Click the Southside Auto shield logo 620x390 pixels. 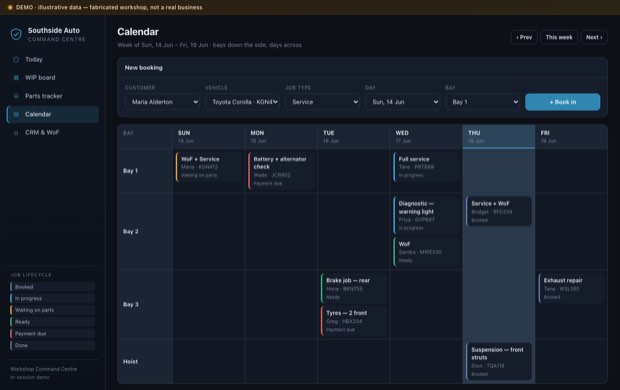point(16,34)
